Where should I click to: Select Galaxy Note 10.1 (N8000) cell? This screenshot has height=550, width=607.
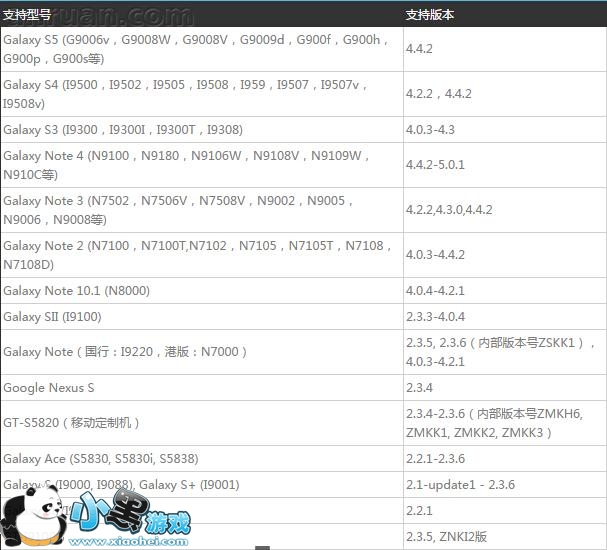[x=202, y=291]
